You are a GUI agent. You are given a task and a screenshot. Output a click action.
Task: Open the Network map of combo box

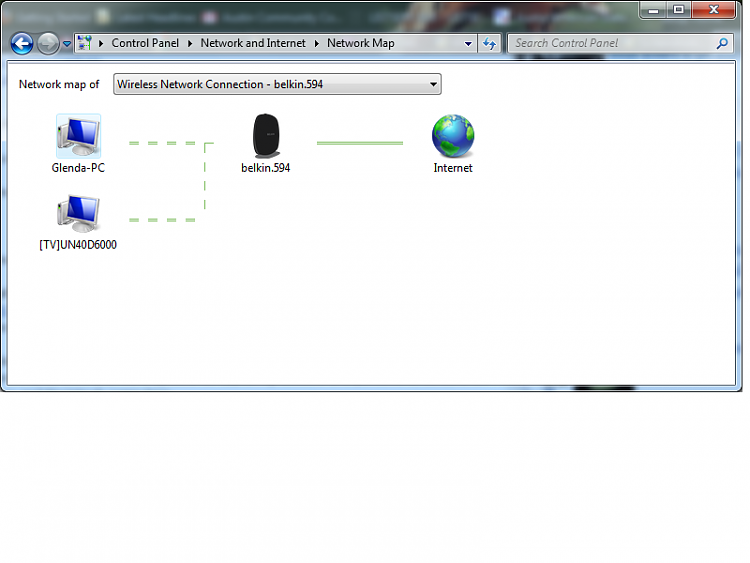[277, 84]
